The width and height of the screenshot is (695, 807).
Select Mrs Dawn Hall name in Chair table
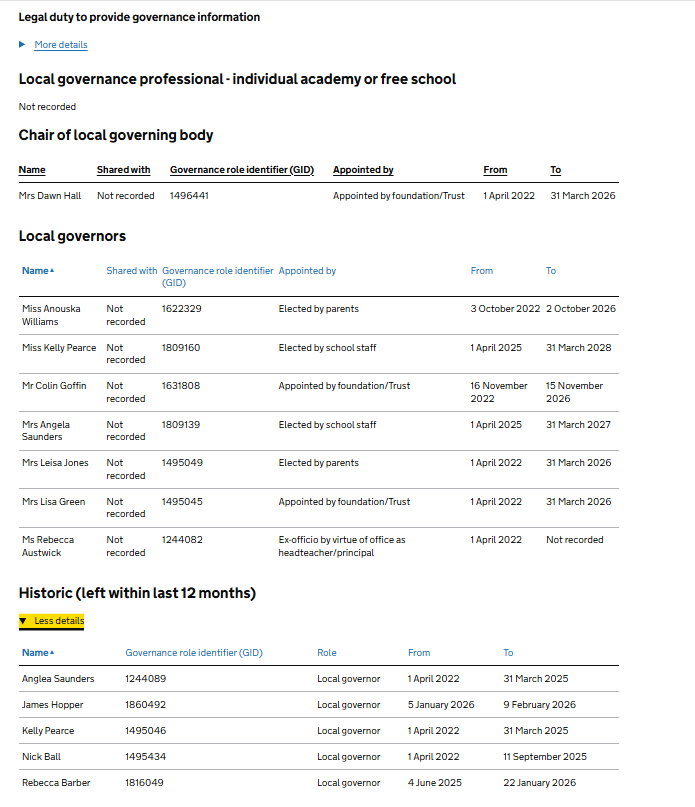(x=50, y=196)
